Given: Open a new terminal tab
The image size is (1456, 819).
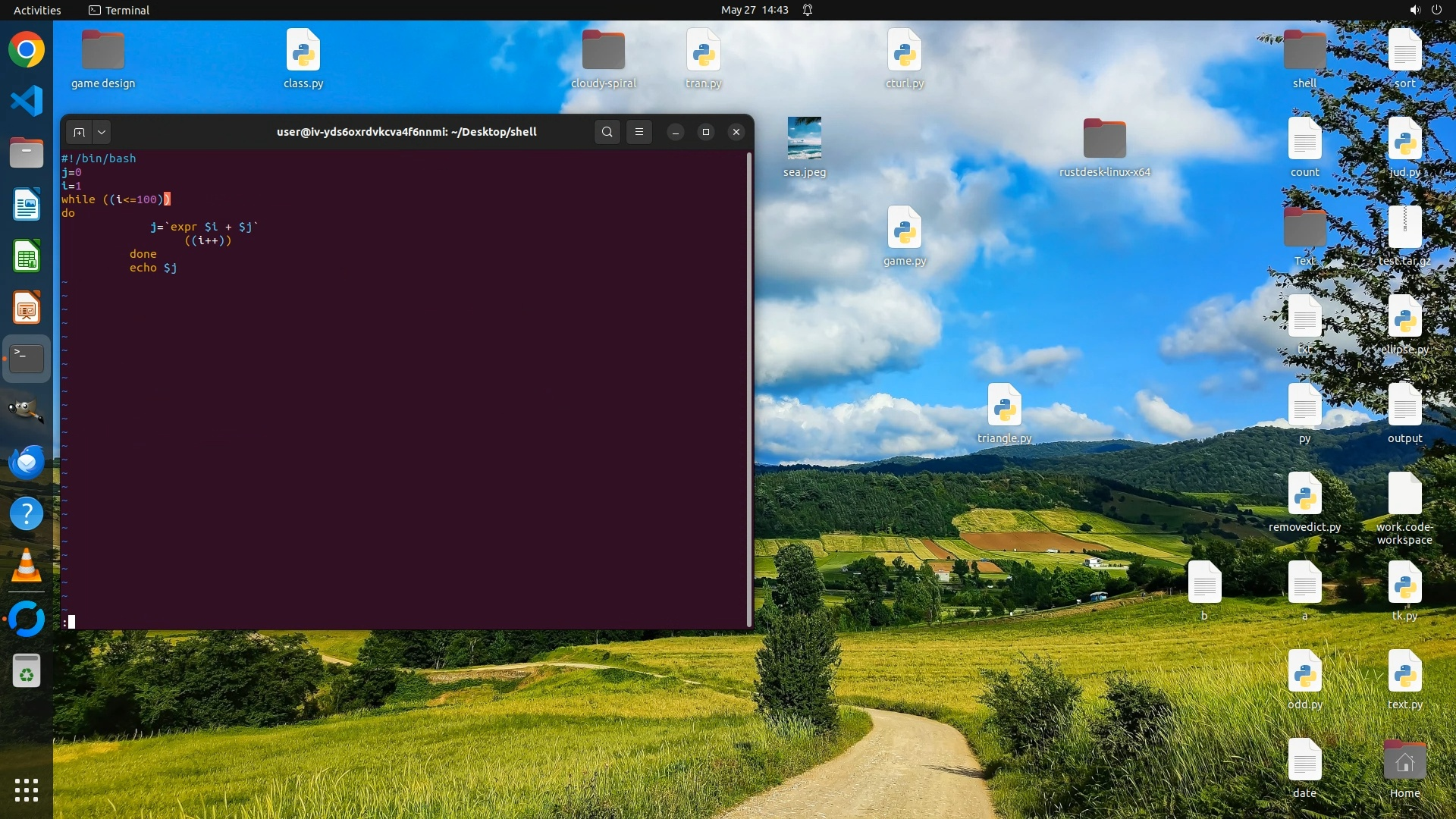Looking at the screenshot, I should 79,132.
